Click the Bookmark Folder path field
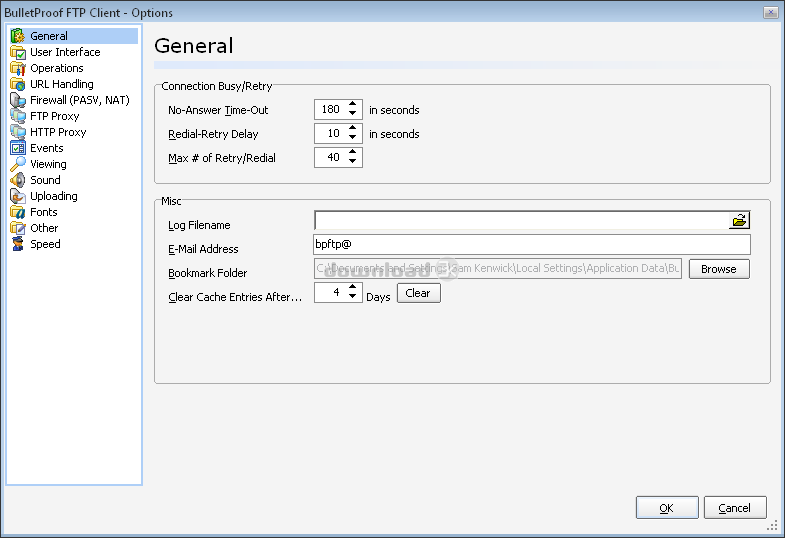Screen dimensions: 785x538 (x=498, y=269)
